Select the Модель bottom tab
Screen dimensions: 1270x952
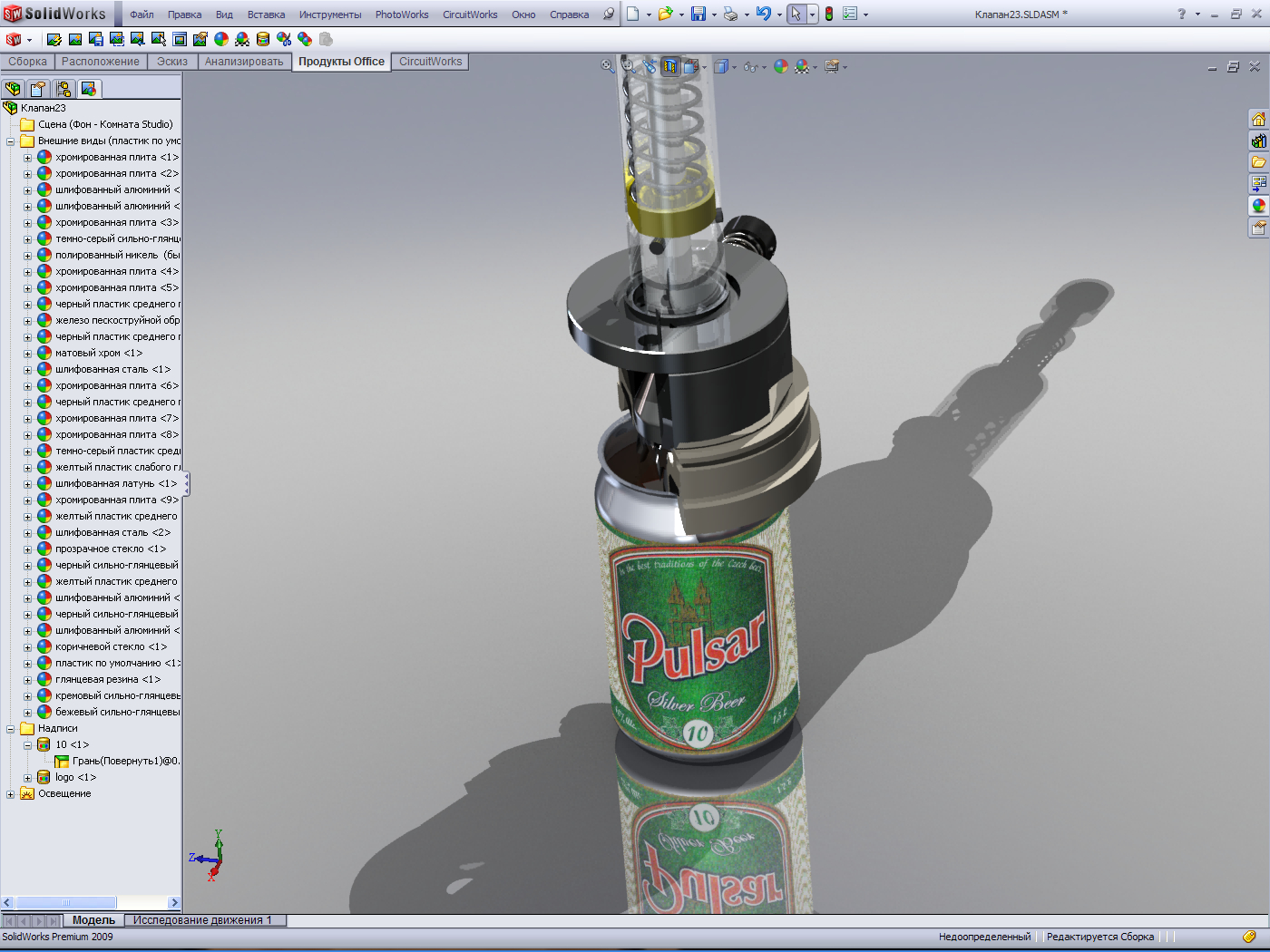(93, 919)
